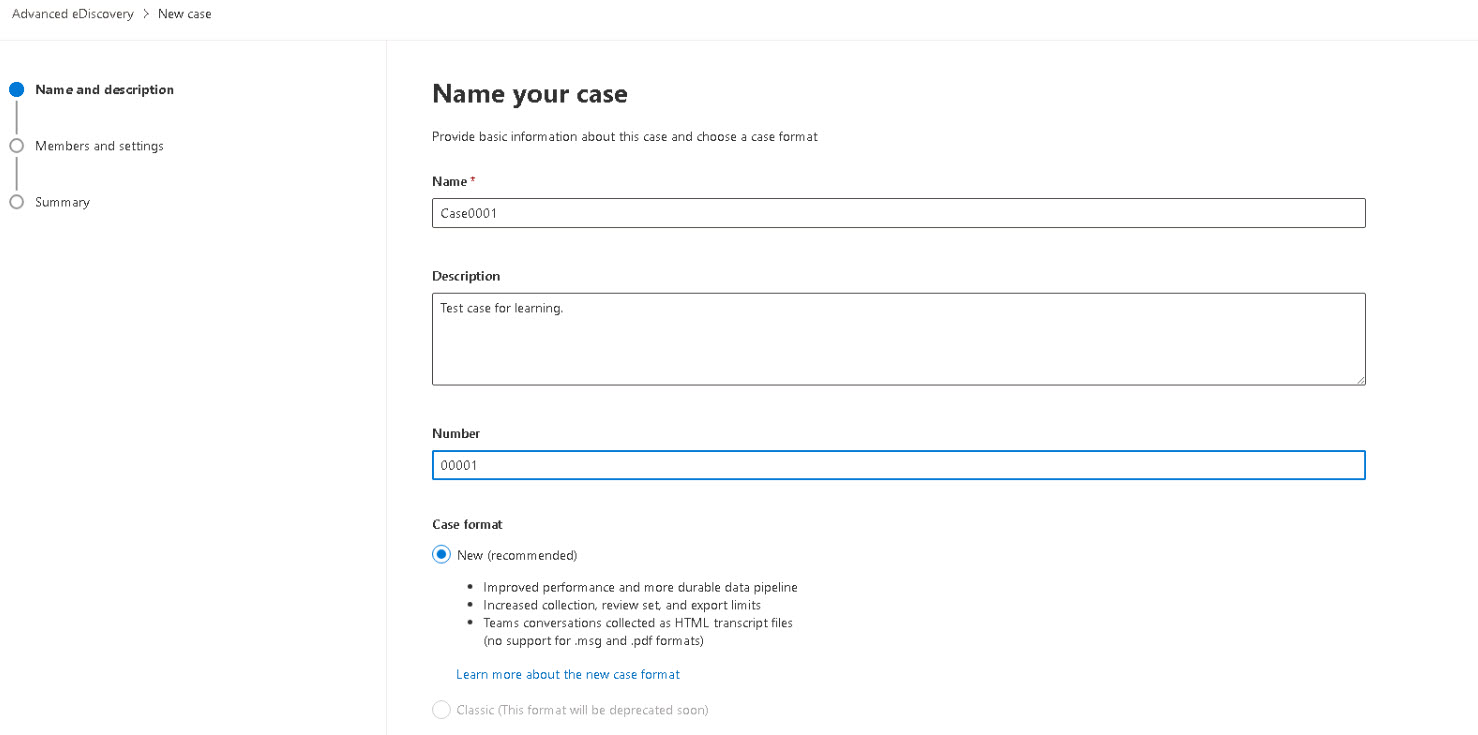The image size is (1478, 735).
Task: Navigate back via "Advanced eDiscovery" breadcrumb
Action: pos(72,13)
